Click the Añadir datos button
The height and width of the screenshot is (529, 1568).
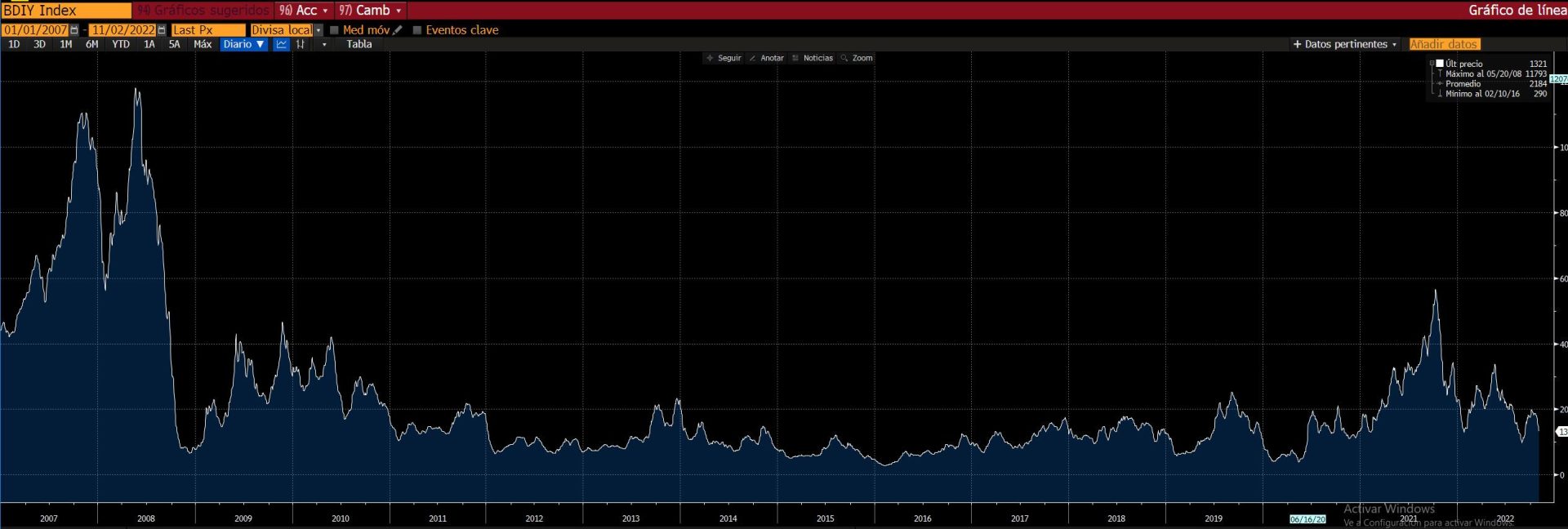[1444, 44]
